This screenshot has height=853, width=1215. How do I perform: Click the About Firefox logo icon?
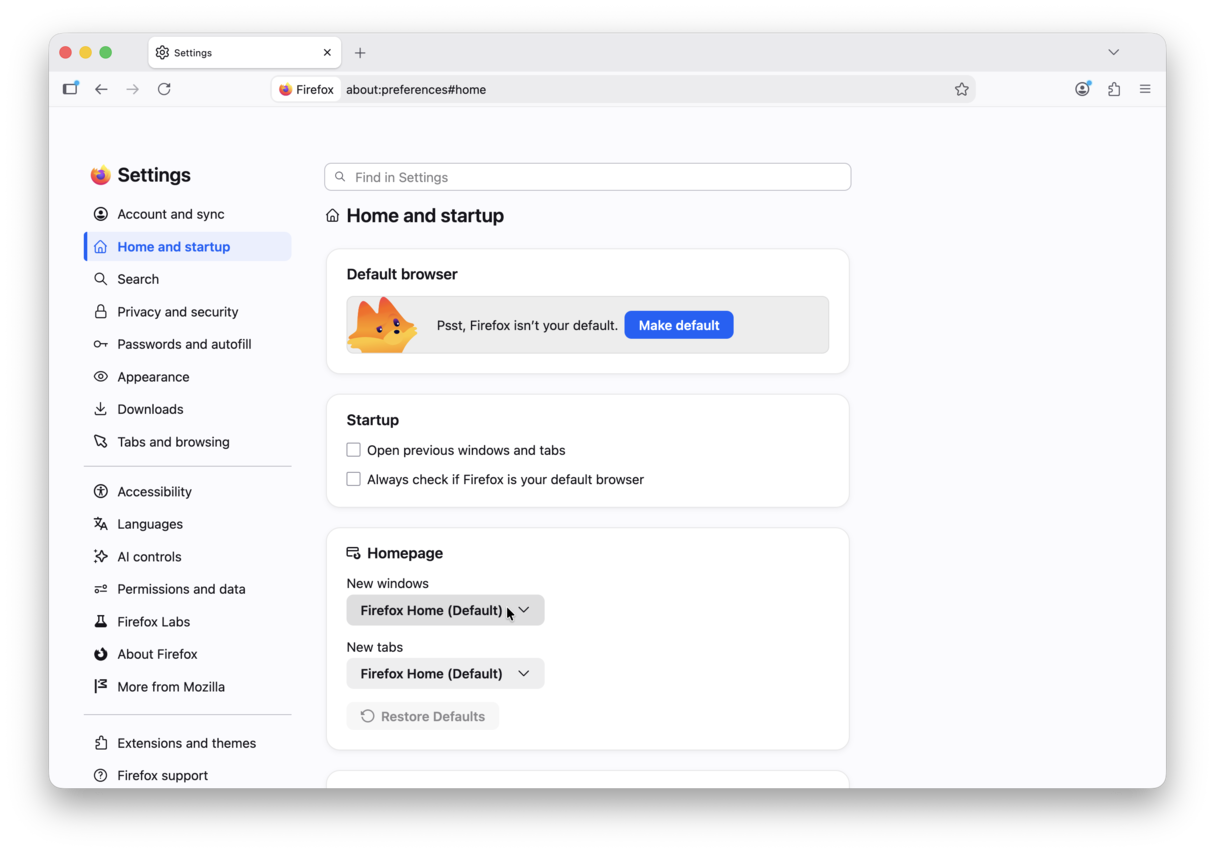[101, 654]
